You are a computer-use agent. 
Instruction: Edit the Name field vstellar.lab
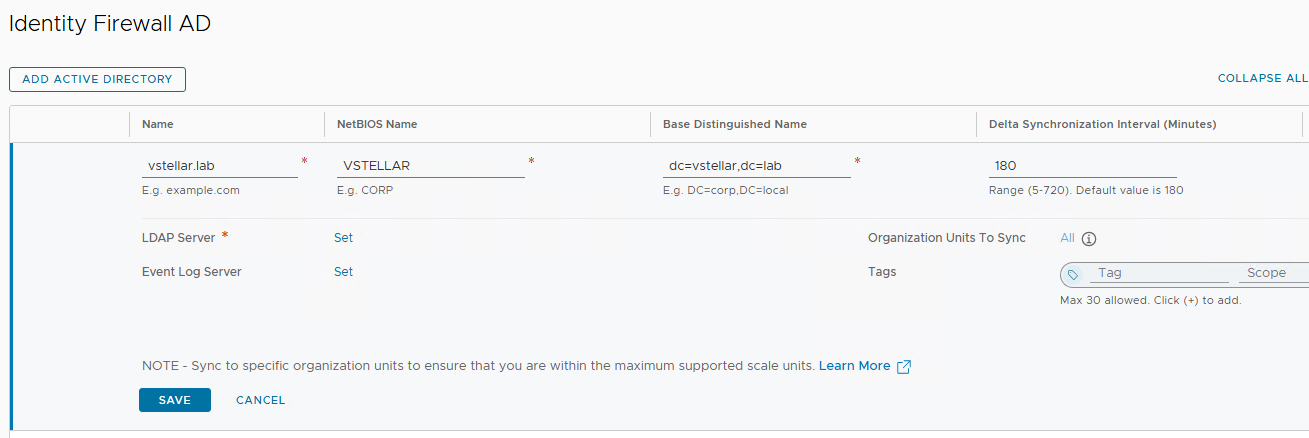[220, 166]
